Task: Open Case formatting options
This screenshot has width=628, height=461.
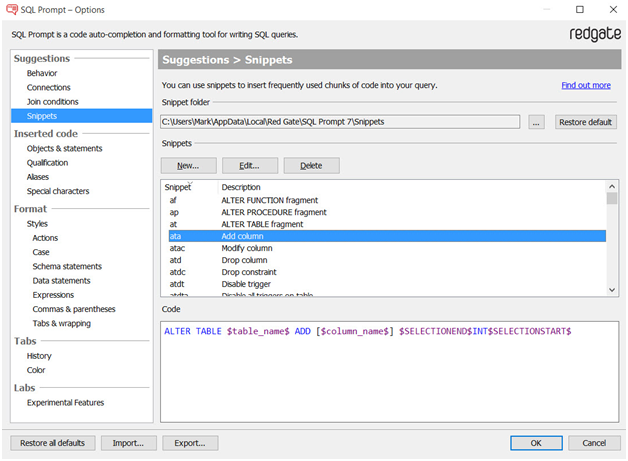Action: coord(41,252)
